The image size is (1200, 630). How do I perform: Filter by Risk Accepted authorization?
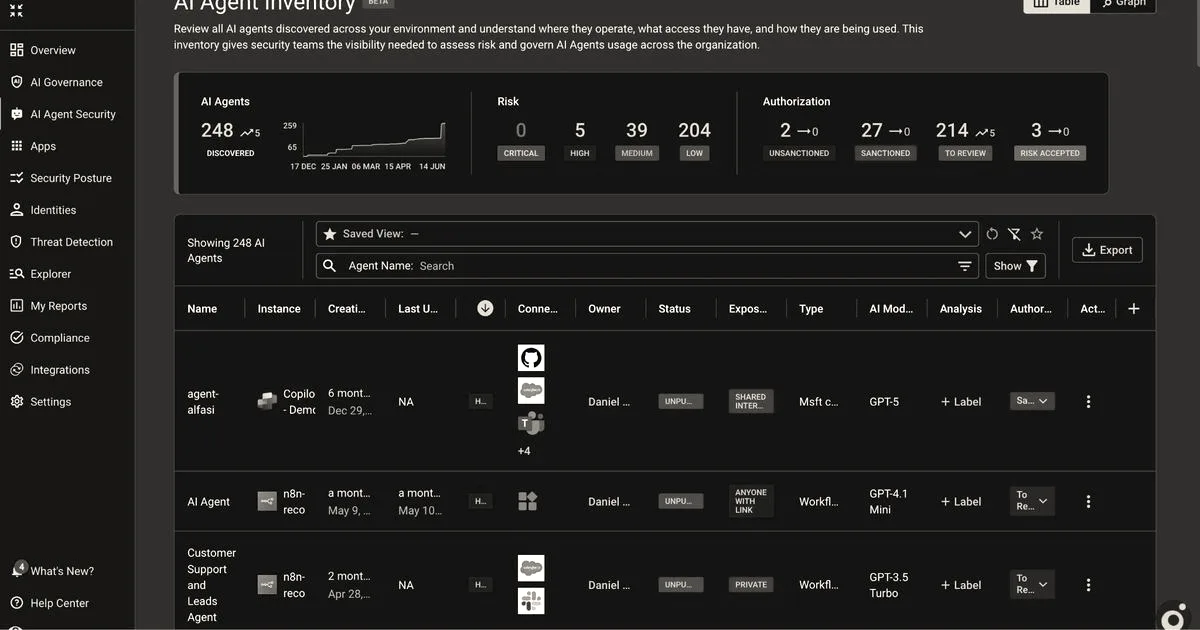tap(1050, 153)
